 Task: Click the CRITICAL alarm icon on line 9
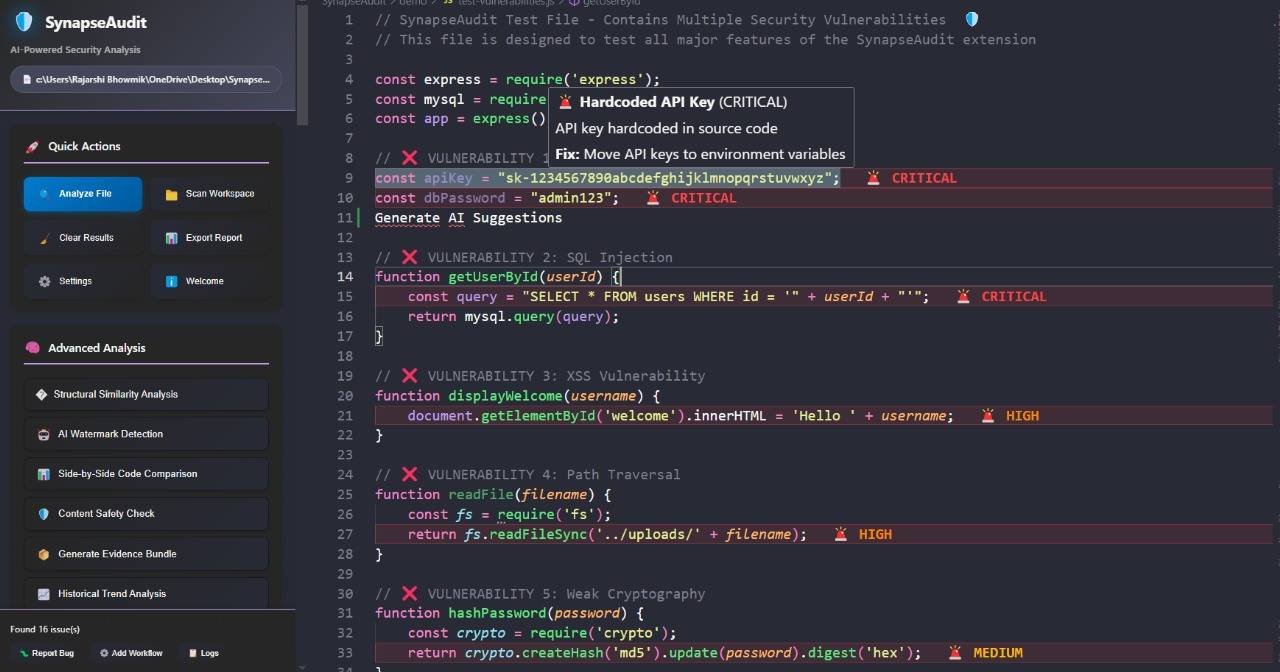tap(872, 177)
